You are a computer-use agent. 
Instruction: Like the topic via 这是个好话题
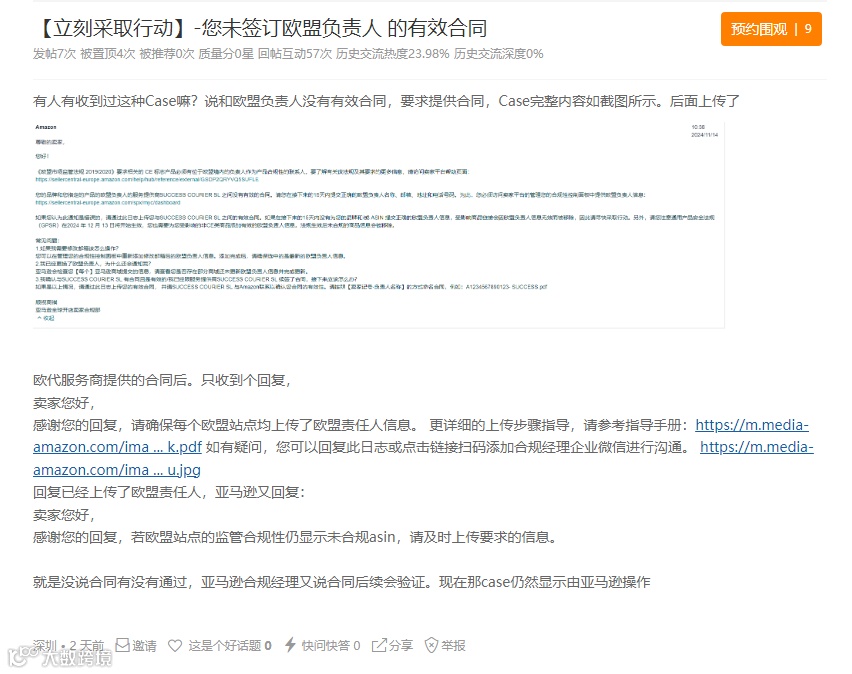[x=222, y=643]
